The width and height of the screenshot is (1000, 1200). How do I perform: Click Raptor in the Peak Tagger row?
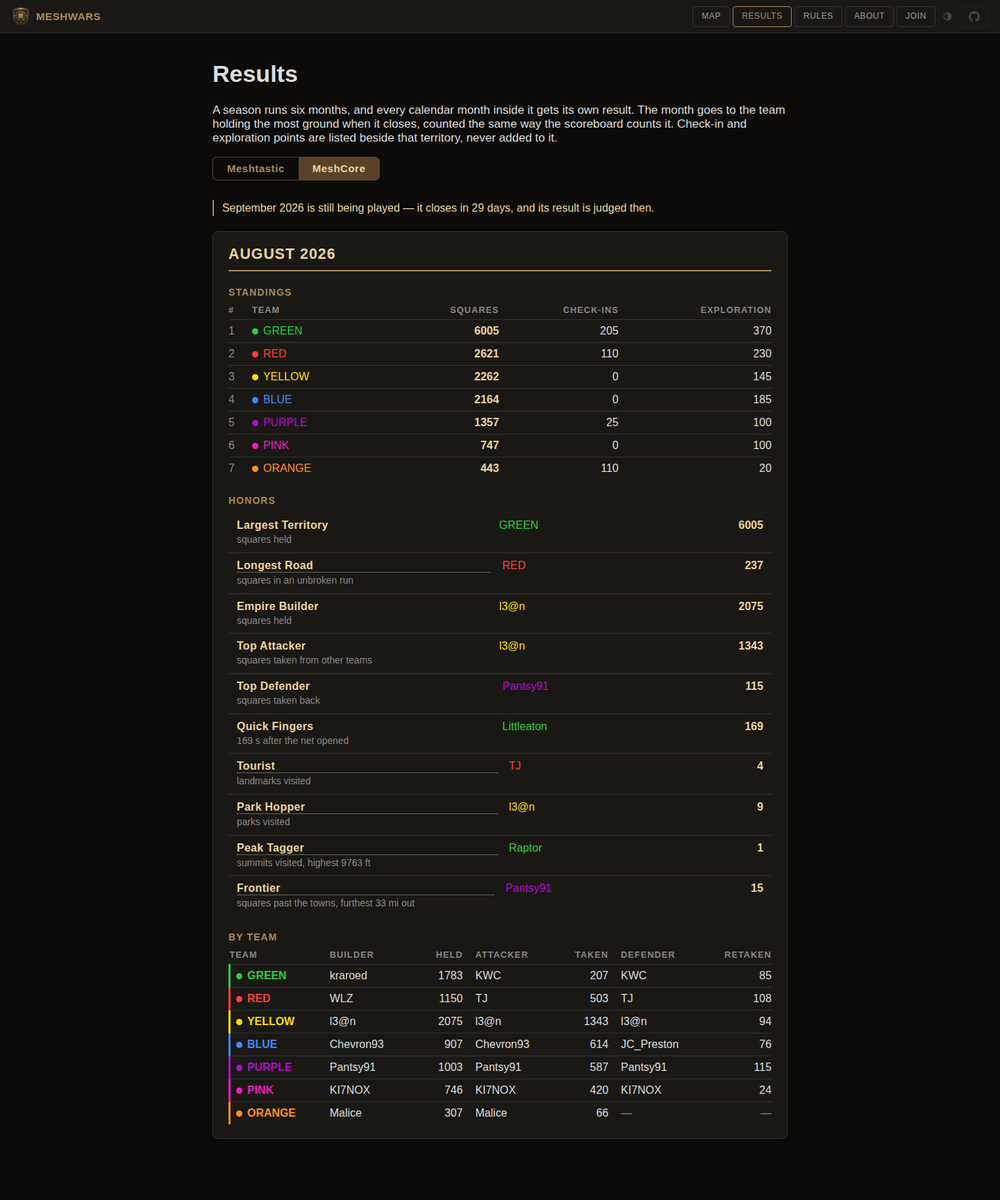[x=525, y=848]
